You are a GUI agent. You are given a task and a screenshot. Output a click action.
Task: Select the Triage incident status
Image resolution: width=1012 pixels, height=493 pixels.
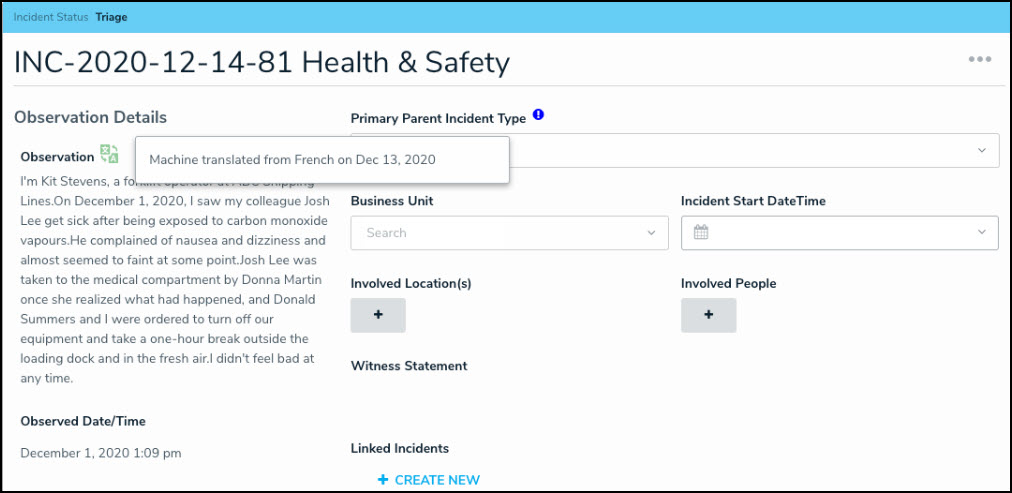111,17
